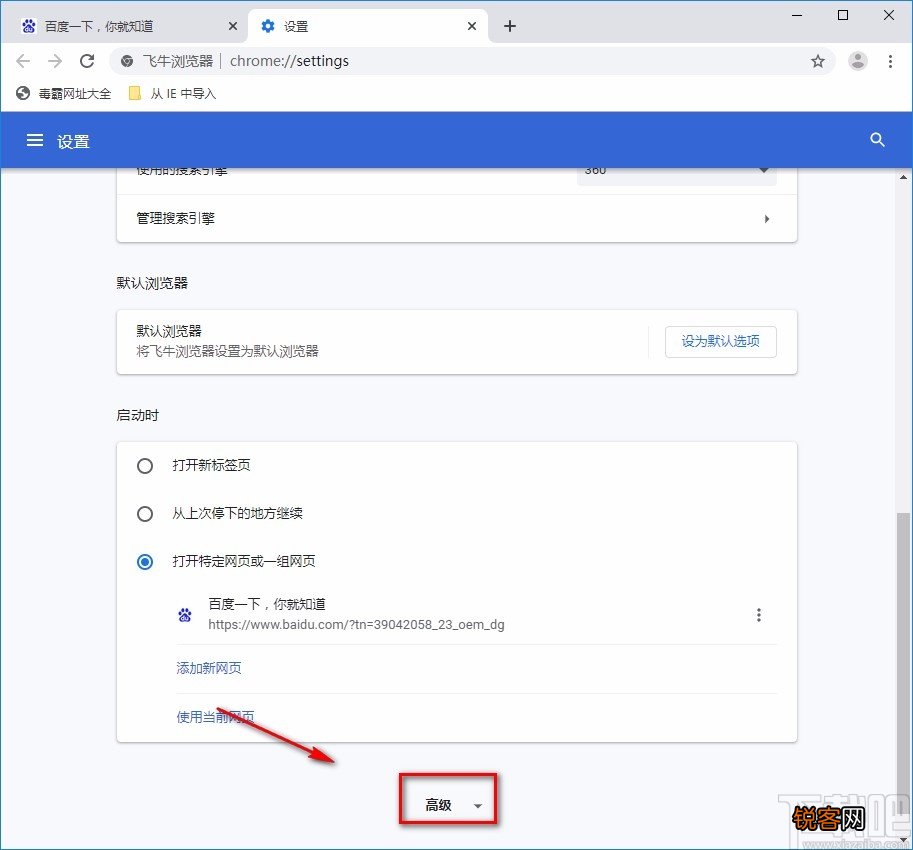Click the scrollbar up arrow
This screenshot has width=913, height=850.
(x=903, y=176)
